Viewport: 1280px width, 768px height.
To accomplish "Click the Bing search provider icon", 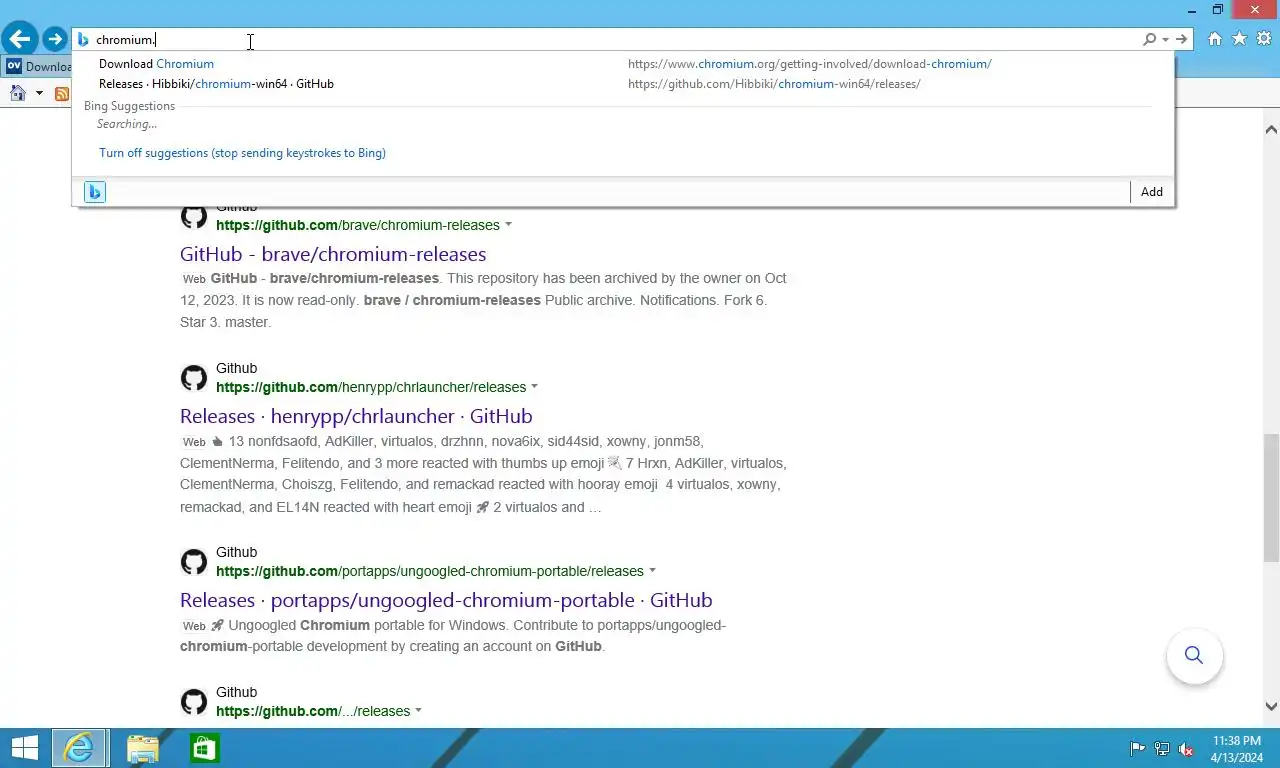I will click(95, 192).
